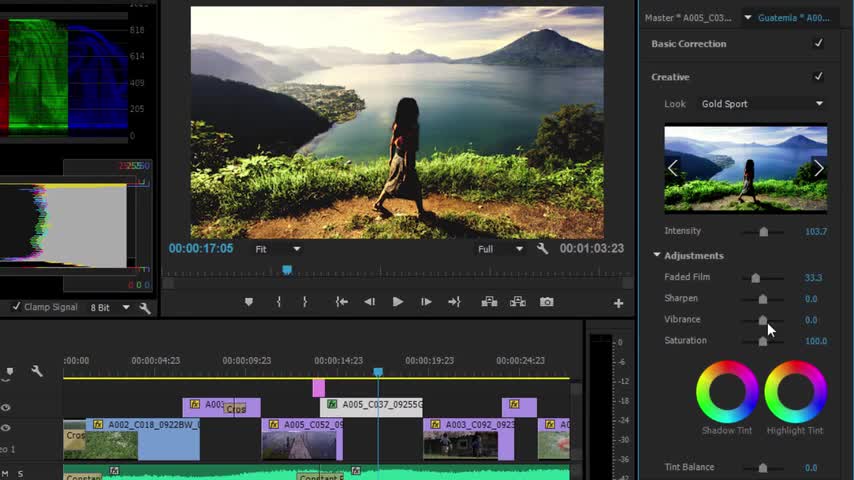
Task: Select the A005_C037 clip in timeline
Action: tap(371, 407)
